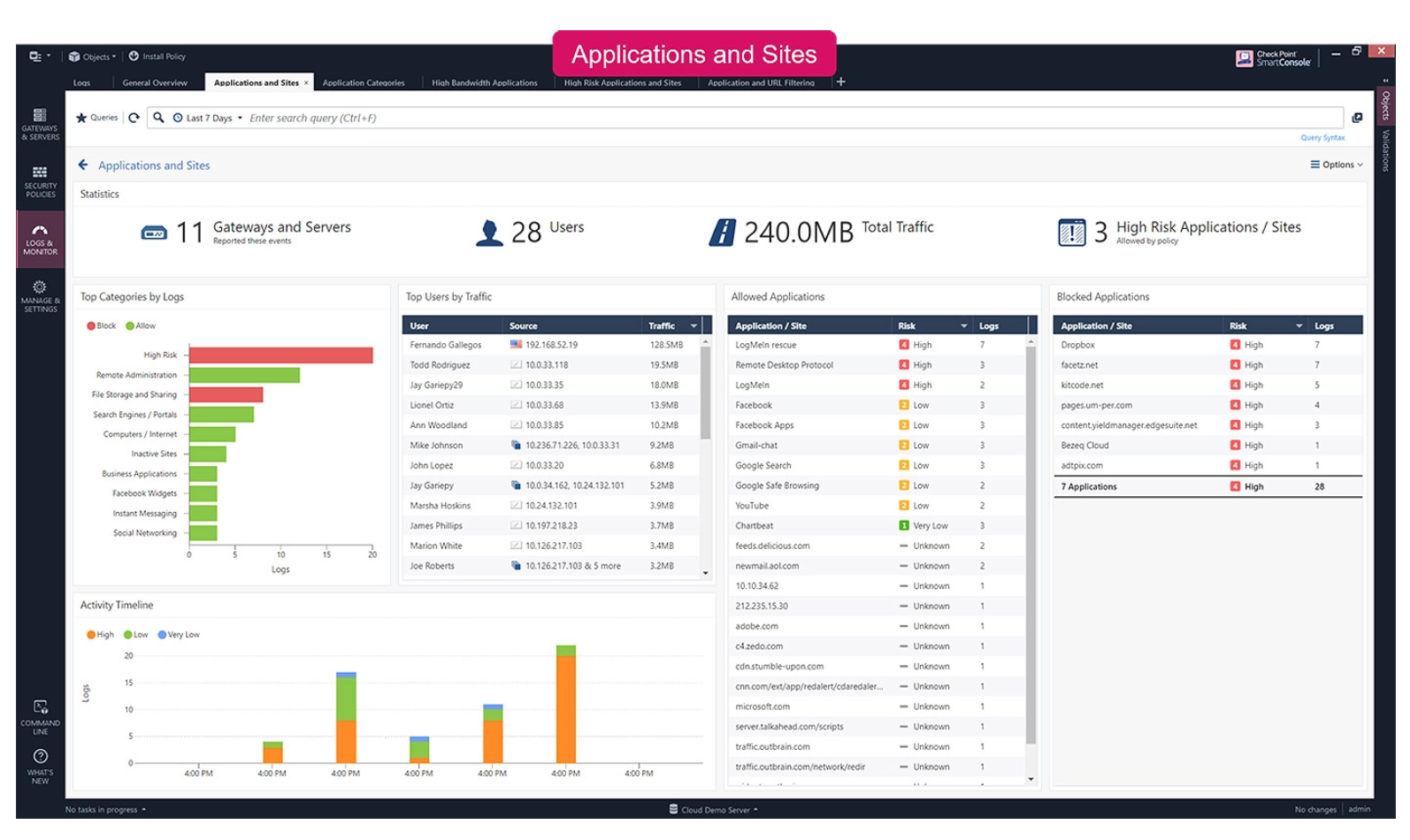The width and height of the screenshot is (1410, 840).
Task: Open the Objects dropdown menu
Action: click(x=92, y=57)
